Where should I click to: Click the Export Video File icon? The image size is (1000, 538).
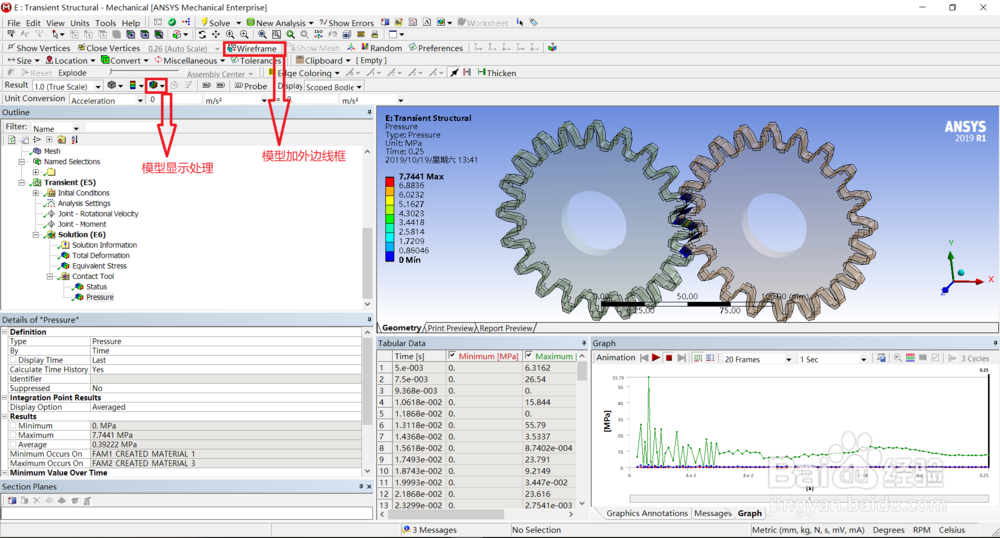[881, 358]
